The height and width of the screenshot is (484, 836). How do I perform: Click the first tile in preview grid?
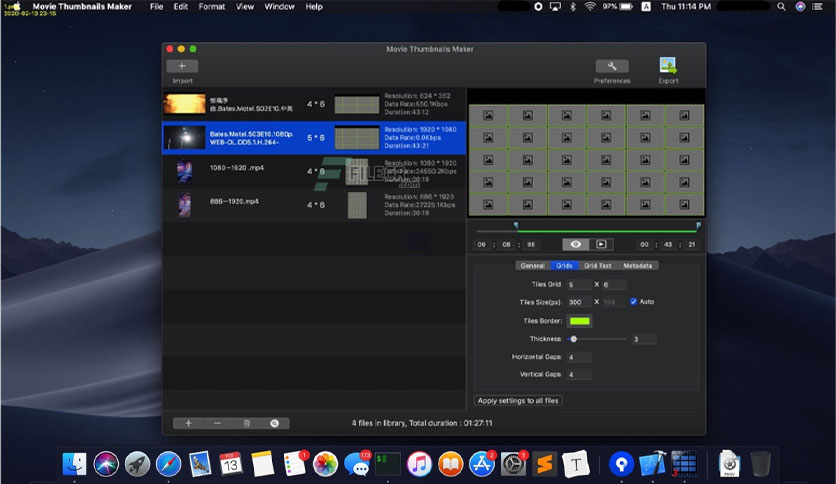click(x=488, y=115)
